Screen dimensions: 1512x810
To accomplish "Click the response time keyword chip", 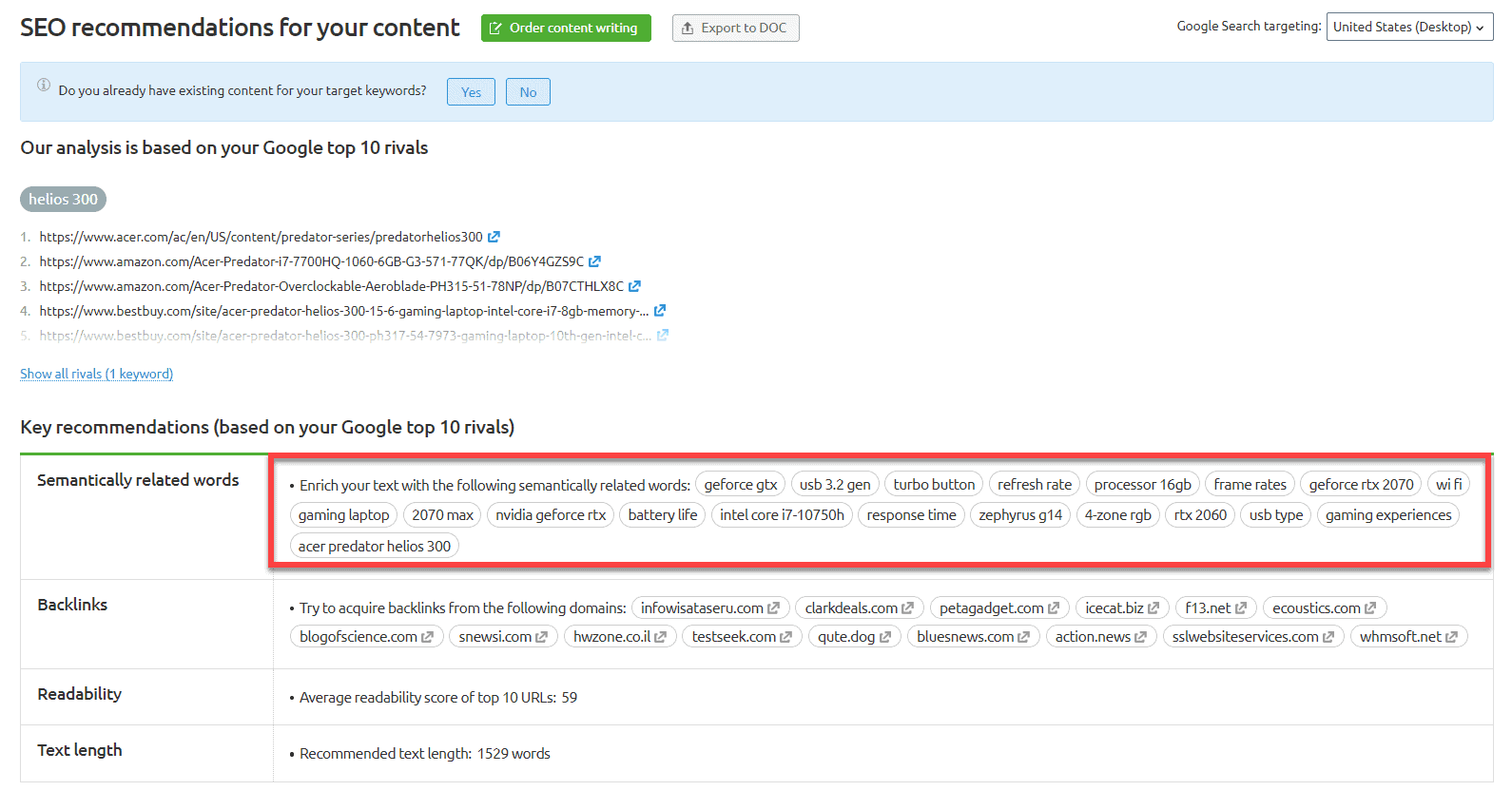I will (x=911, y=515).
